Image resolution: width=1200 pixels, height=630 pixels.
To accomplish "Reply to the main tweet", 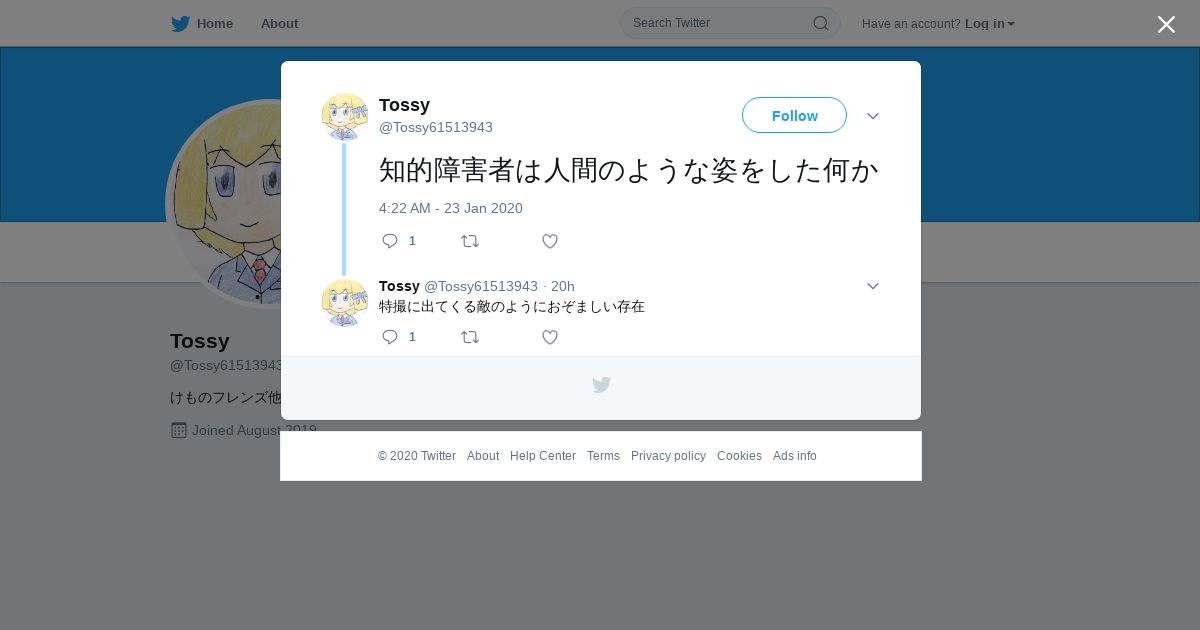I will 390,241.
